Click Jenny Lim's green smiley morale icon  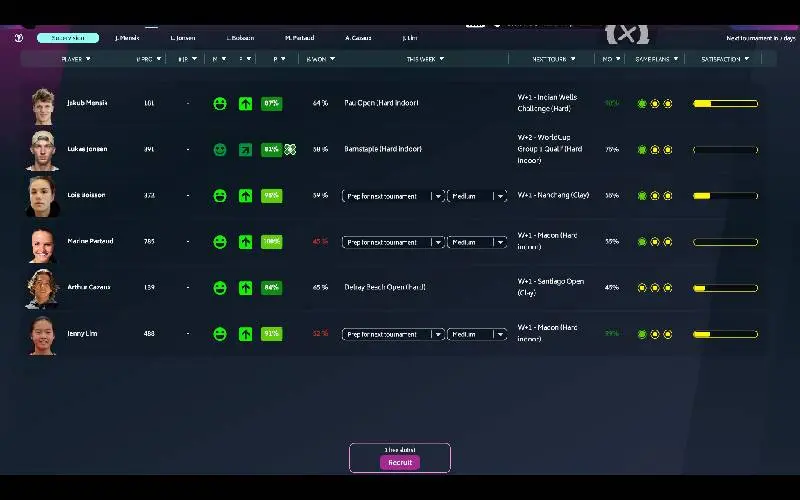click(220, 334)
